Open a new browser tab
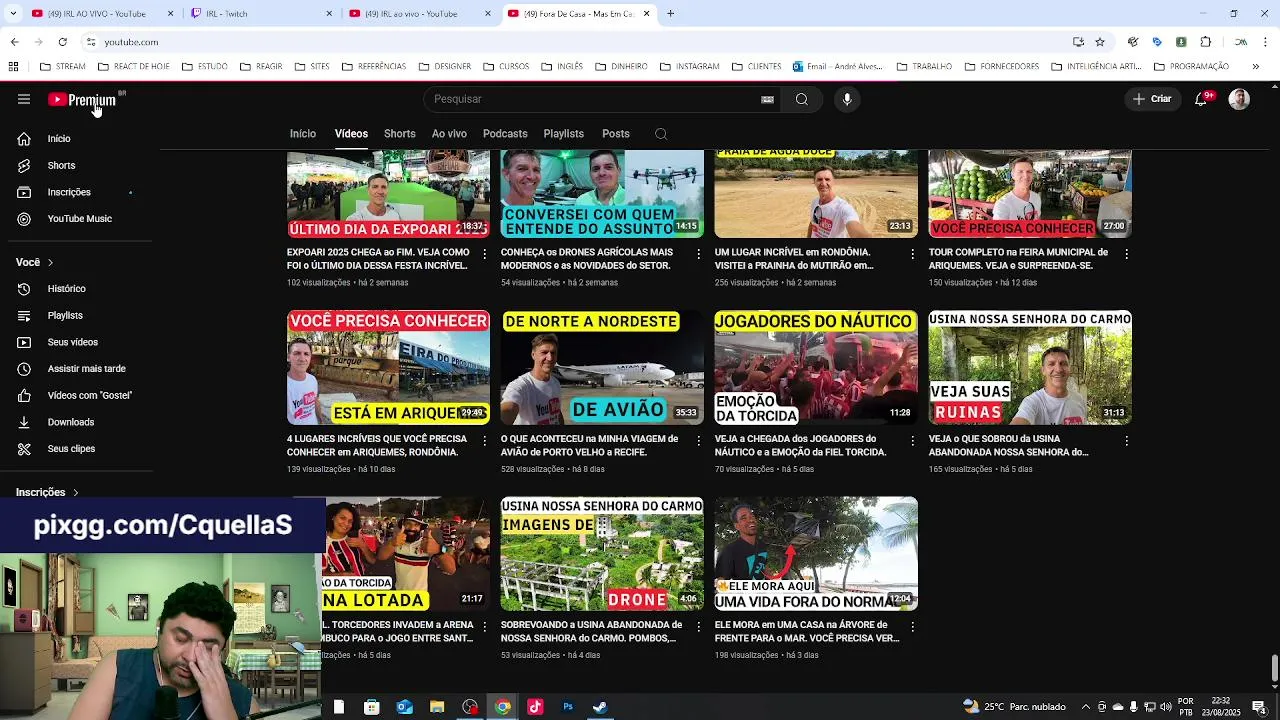The height and width of the screenshot is (720, 1280). (670, 13)
